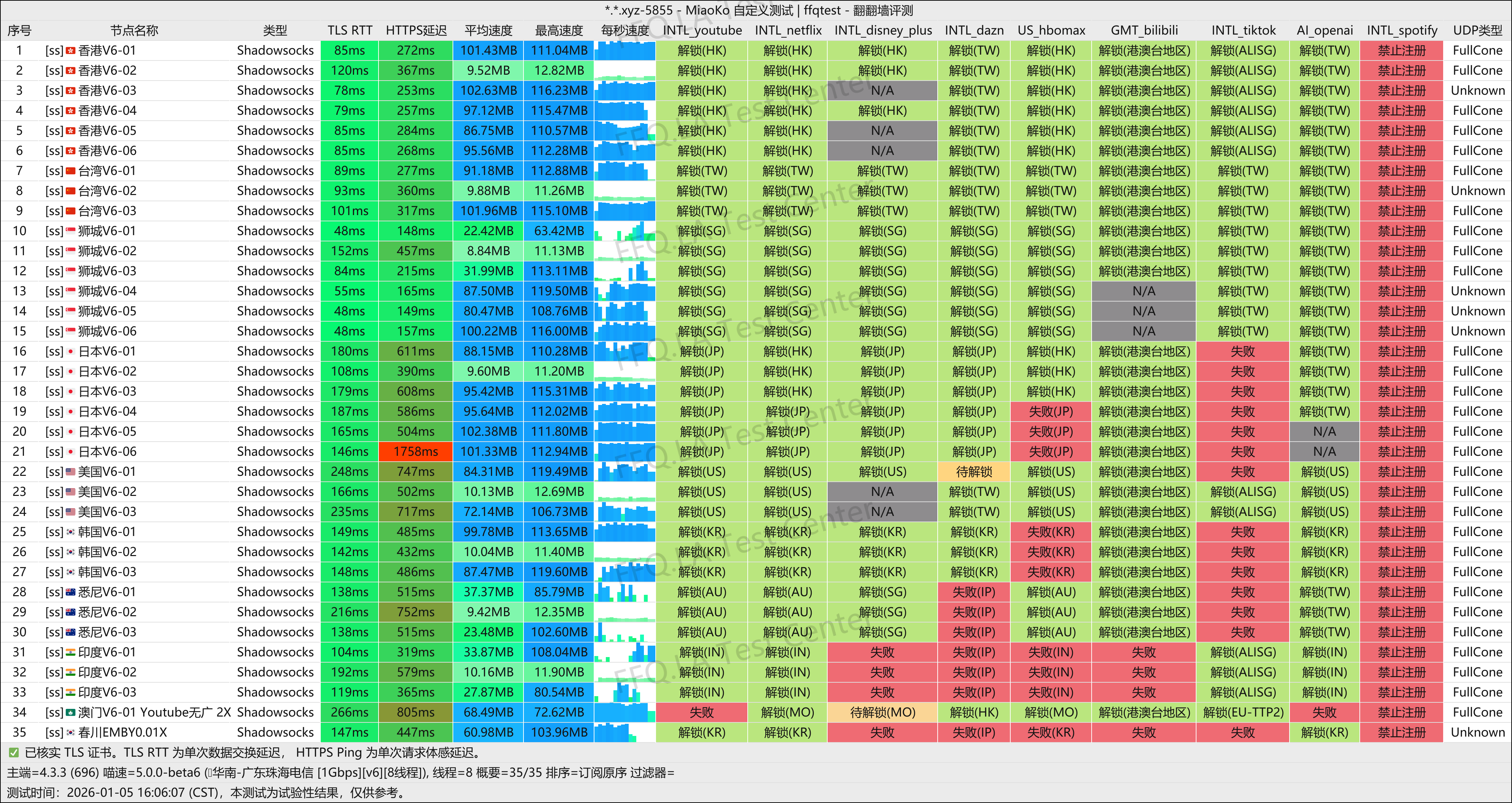1512x803 pixels.
Task: Click the INTL_youtube column header
Action: point(702,30)
